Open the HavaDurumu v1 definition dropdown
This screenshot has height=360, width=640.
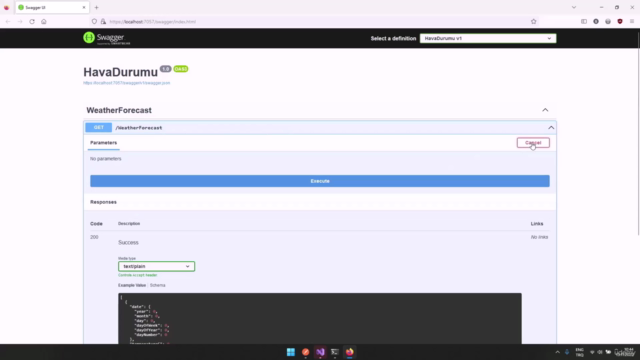[x=488, y=38]
